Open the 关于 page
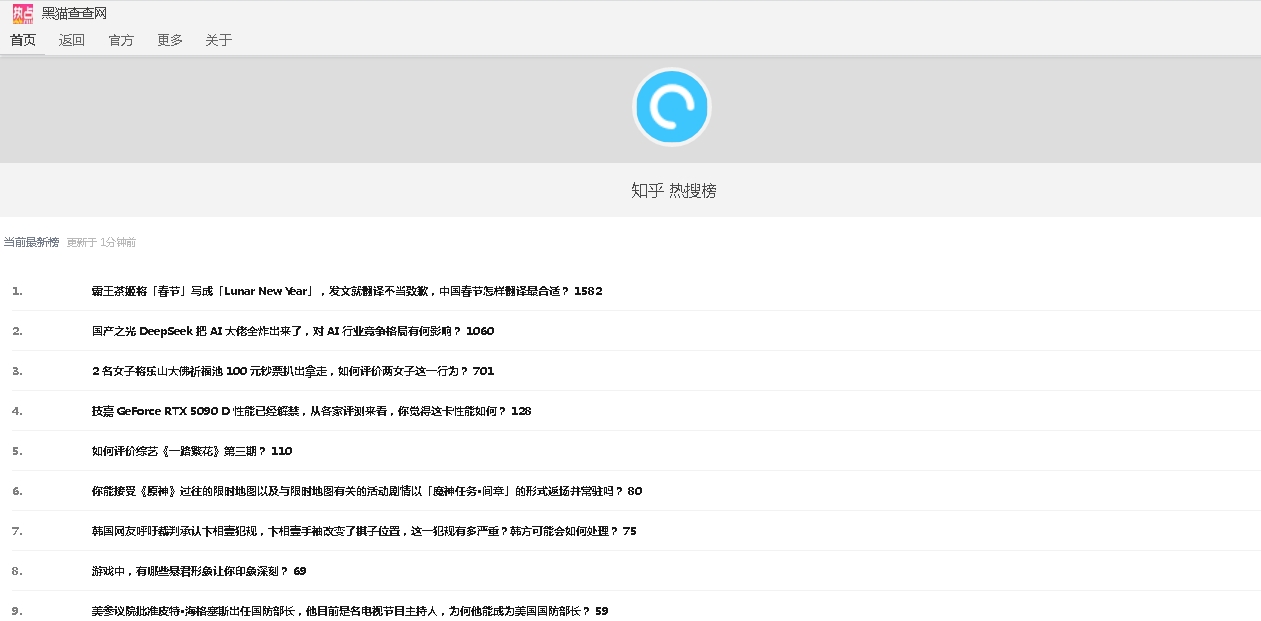 218,40
